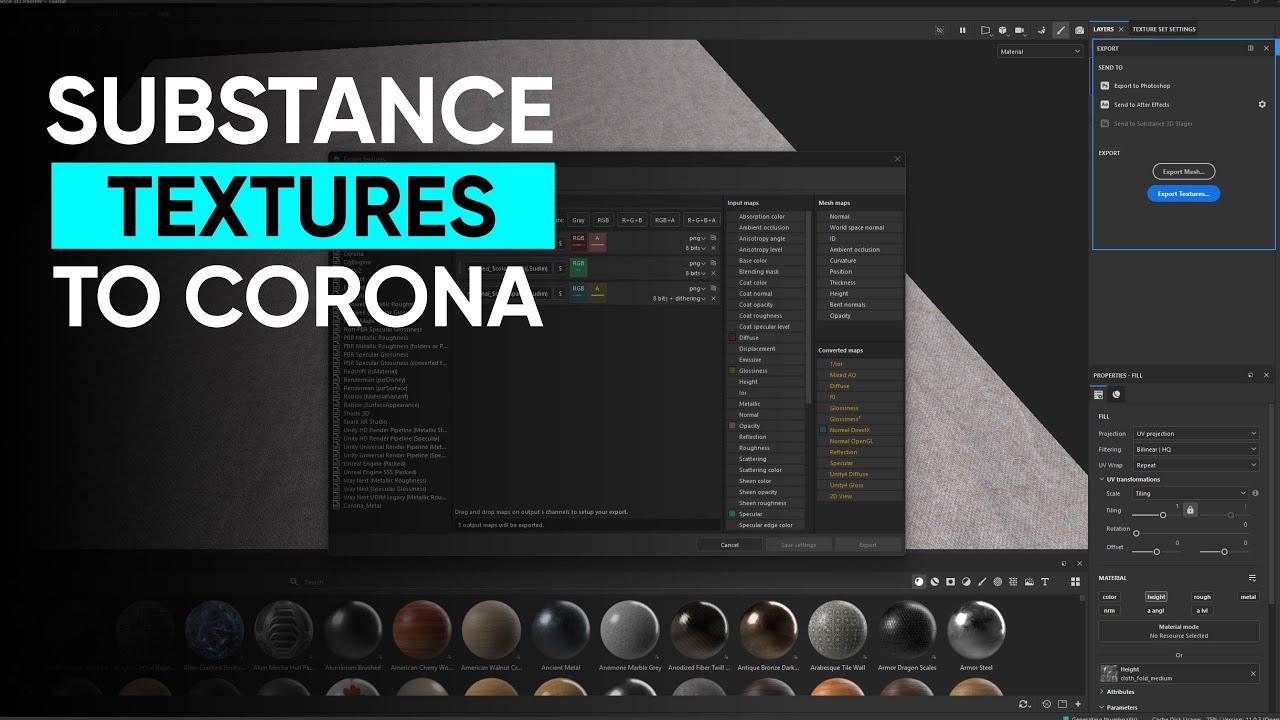Screen dimensions: 1280x720
Task: Click the Diffuse input map color swatch
Action: 732,338
